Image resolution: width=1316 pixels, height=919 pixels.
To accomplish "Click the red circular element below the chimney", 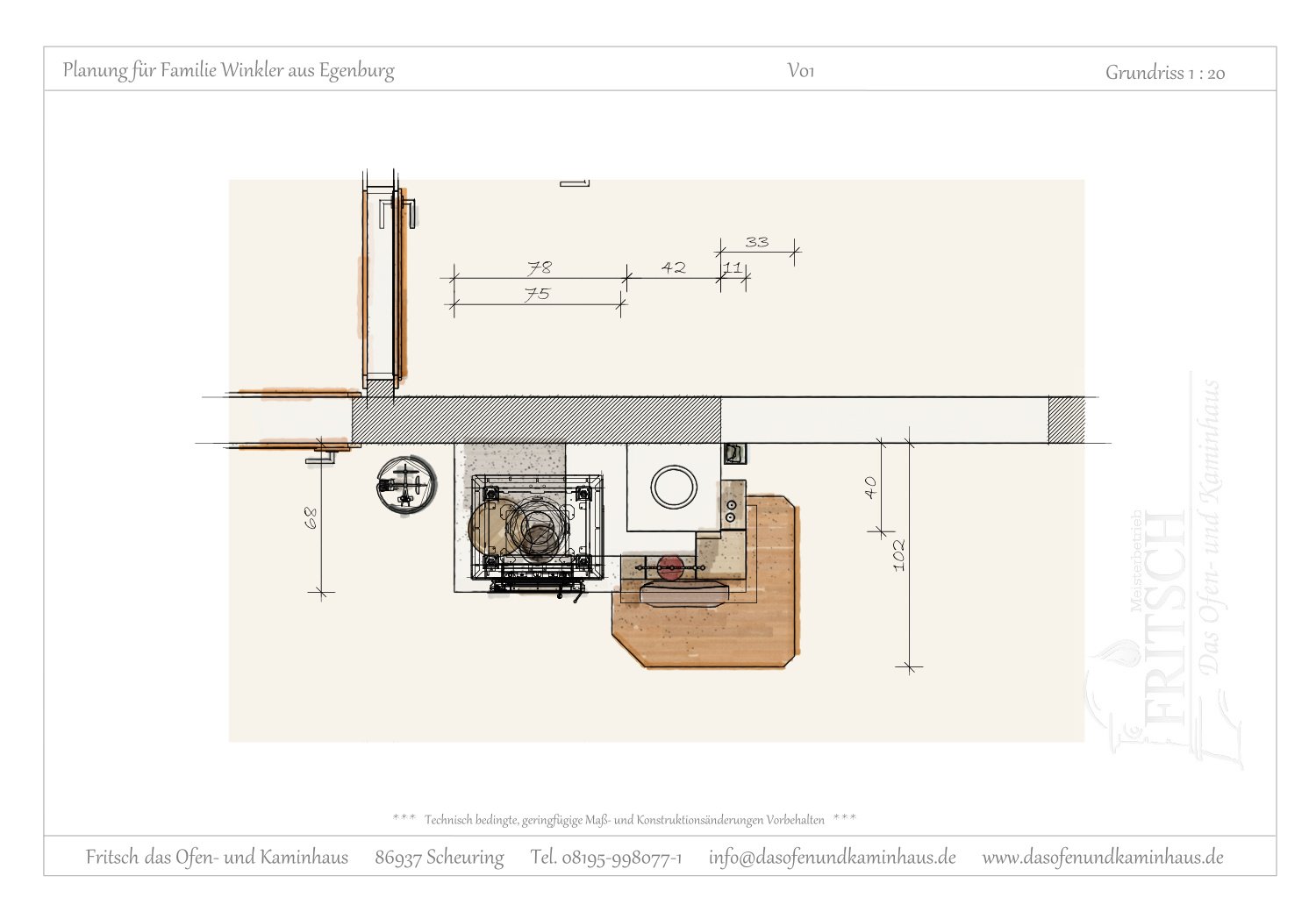I will (671, 567).
